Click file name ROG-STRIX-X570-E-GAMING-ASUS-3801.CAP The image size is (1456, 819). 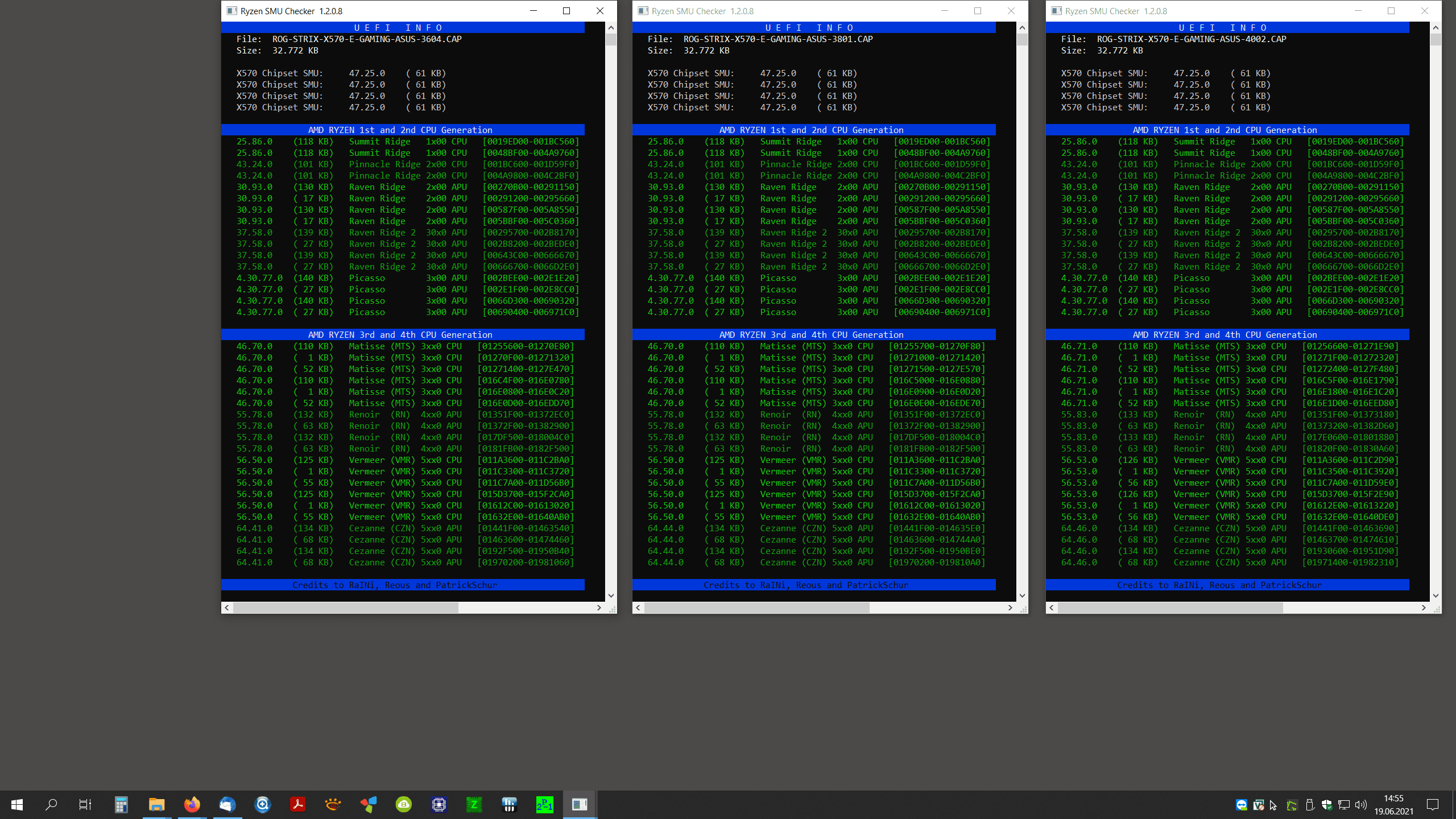click(x=778, y=39)
